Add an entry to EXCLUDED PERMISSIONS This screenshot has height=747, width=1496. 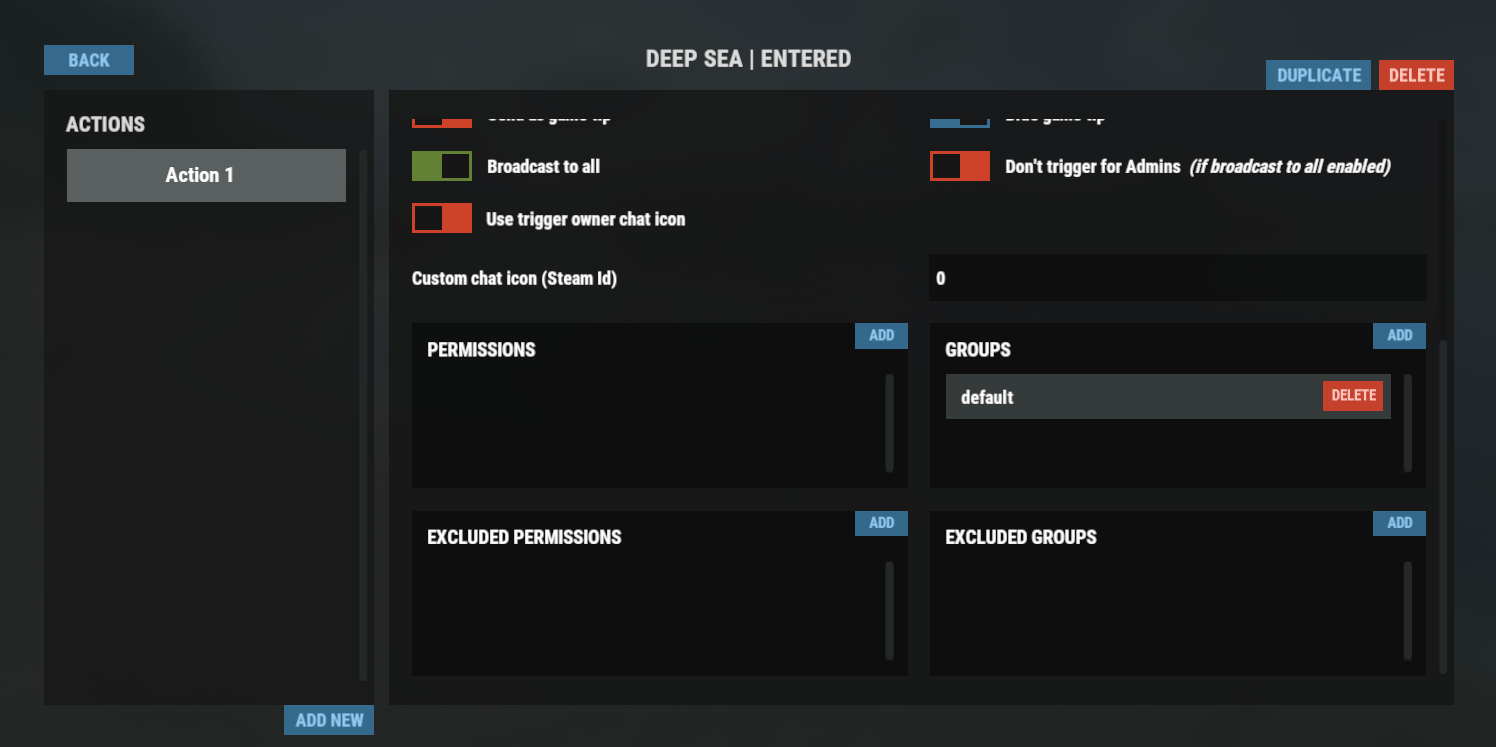click(x=881, y=523)
